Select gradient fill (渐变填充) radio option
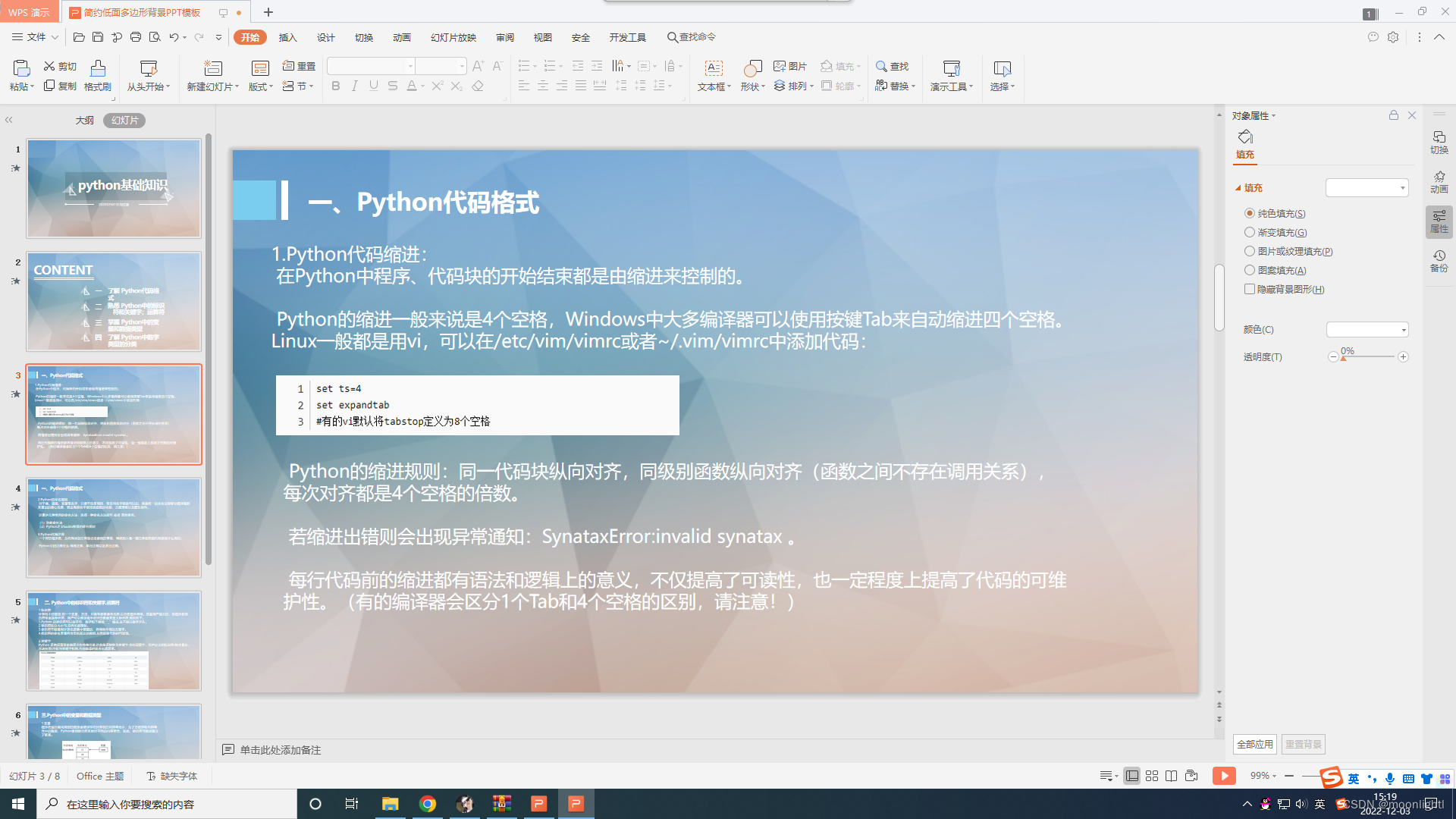This screenshot has width=1456, height=819. (x=1249, y=232)
